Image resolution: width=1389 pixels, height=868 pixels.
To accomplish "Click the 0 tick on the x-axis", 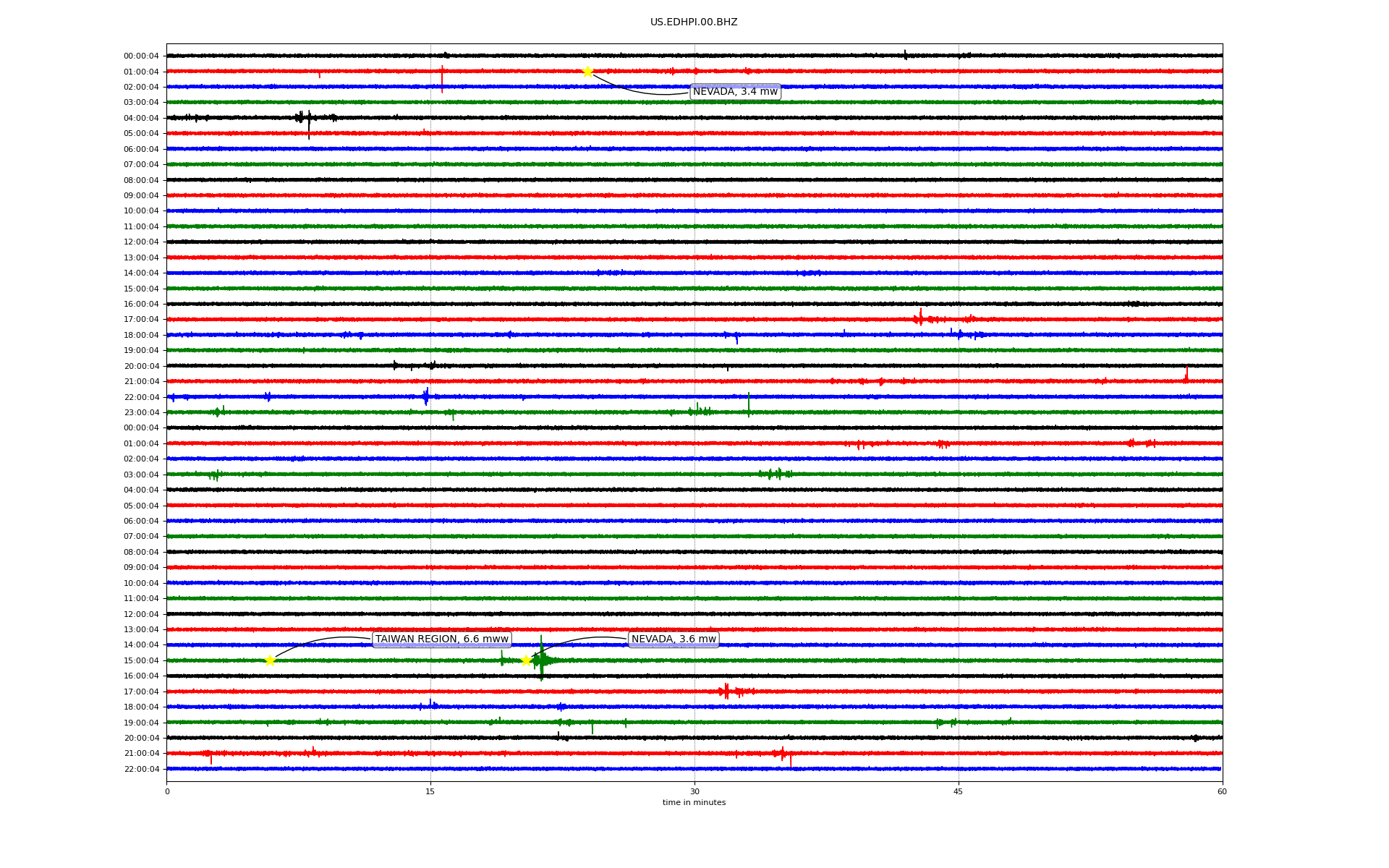I will 167,791.
